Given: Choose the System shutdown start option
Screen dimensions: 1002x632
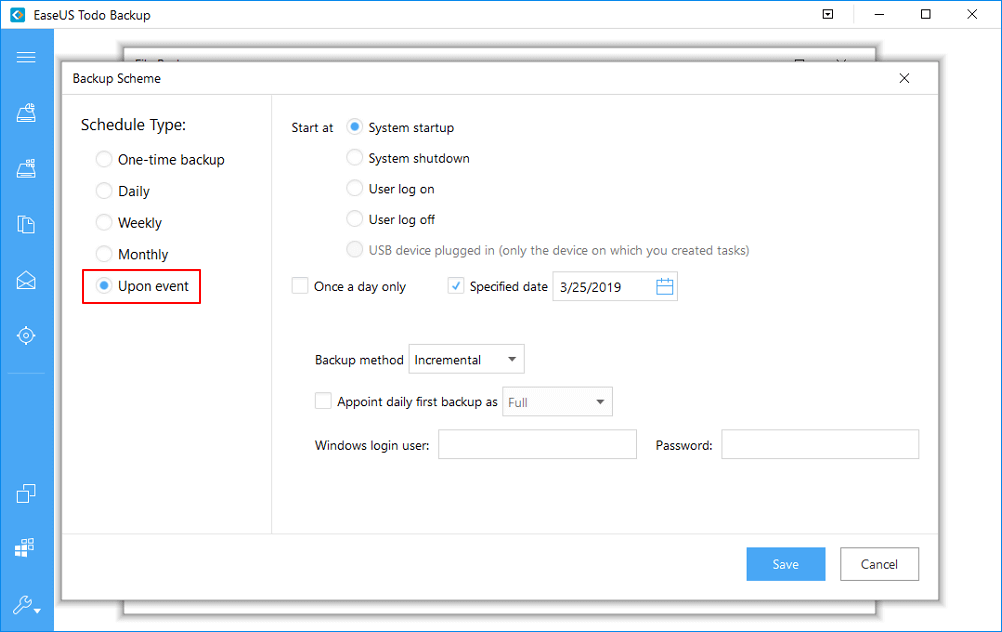Looking at the screenshot, I should (354, 158).
